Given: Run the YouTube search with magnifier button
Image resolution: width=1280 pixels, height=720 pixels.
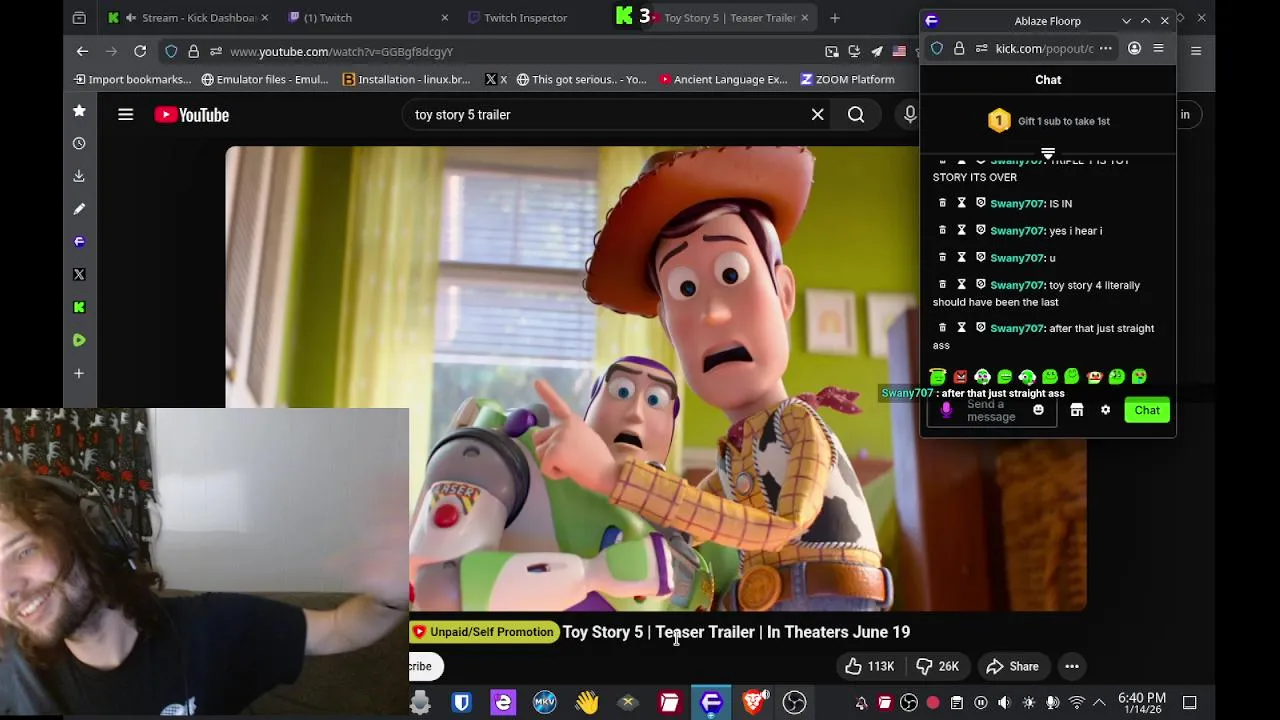Looking at the screenshot, I should 856,115.
